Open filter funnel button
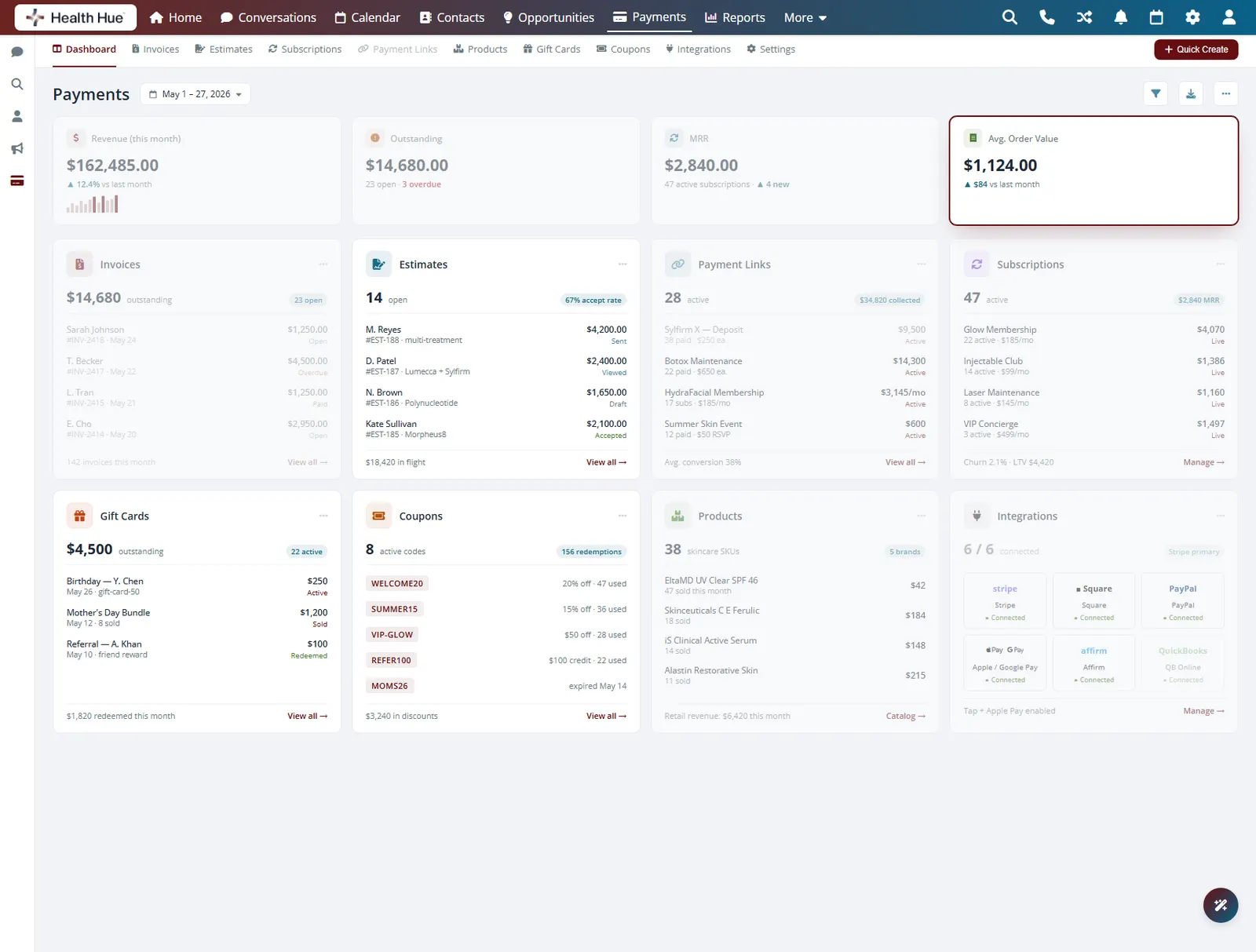The width and height of the screenshot is (1256, 952). (1156, 93)
